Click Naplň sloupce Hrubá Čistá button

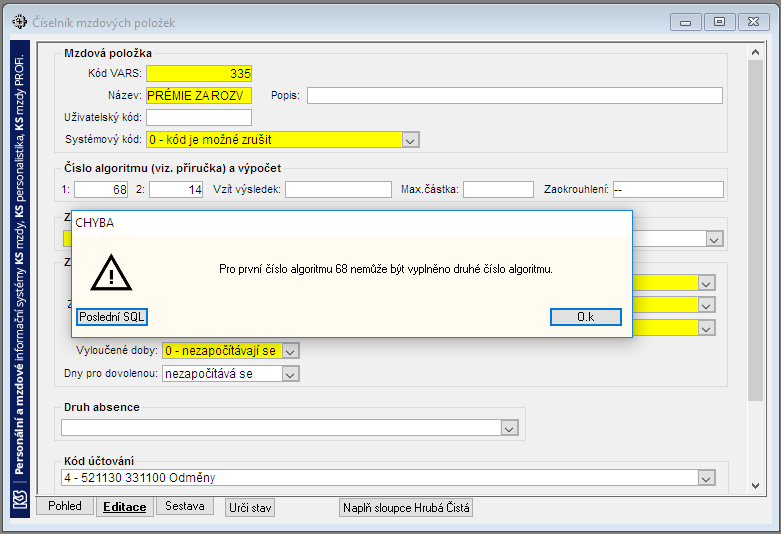[406, 508]
